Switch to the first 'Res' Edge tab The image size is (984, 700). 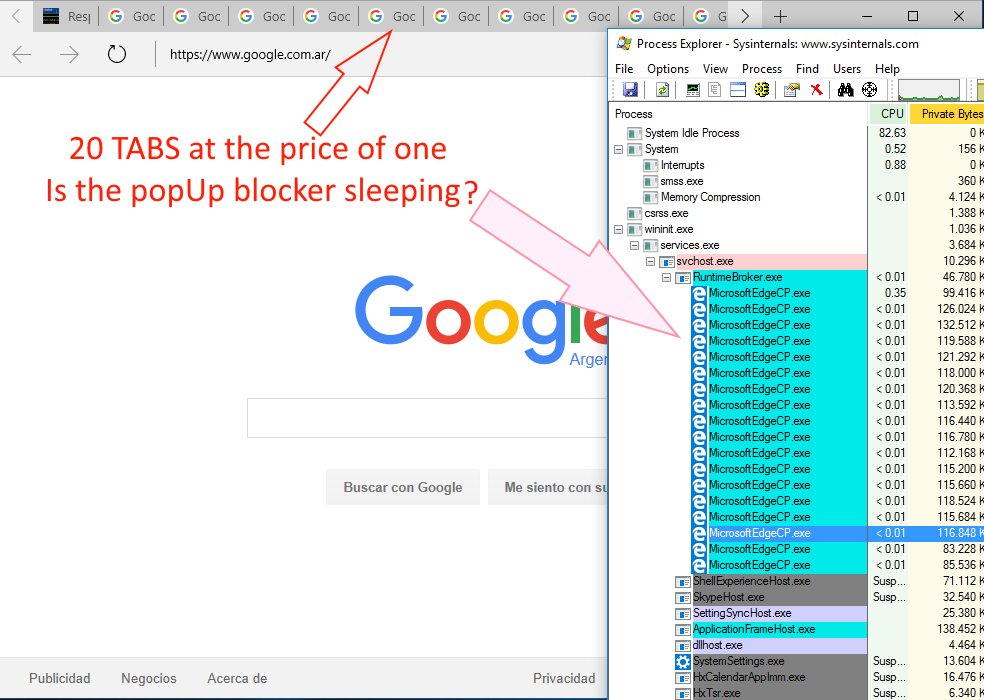click(x=67, y=16)
